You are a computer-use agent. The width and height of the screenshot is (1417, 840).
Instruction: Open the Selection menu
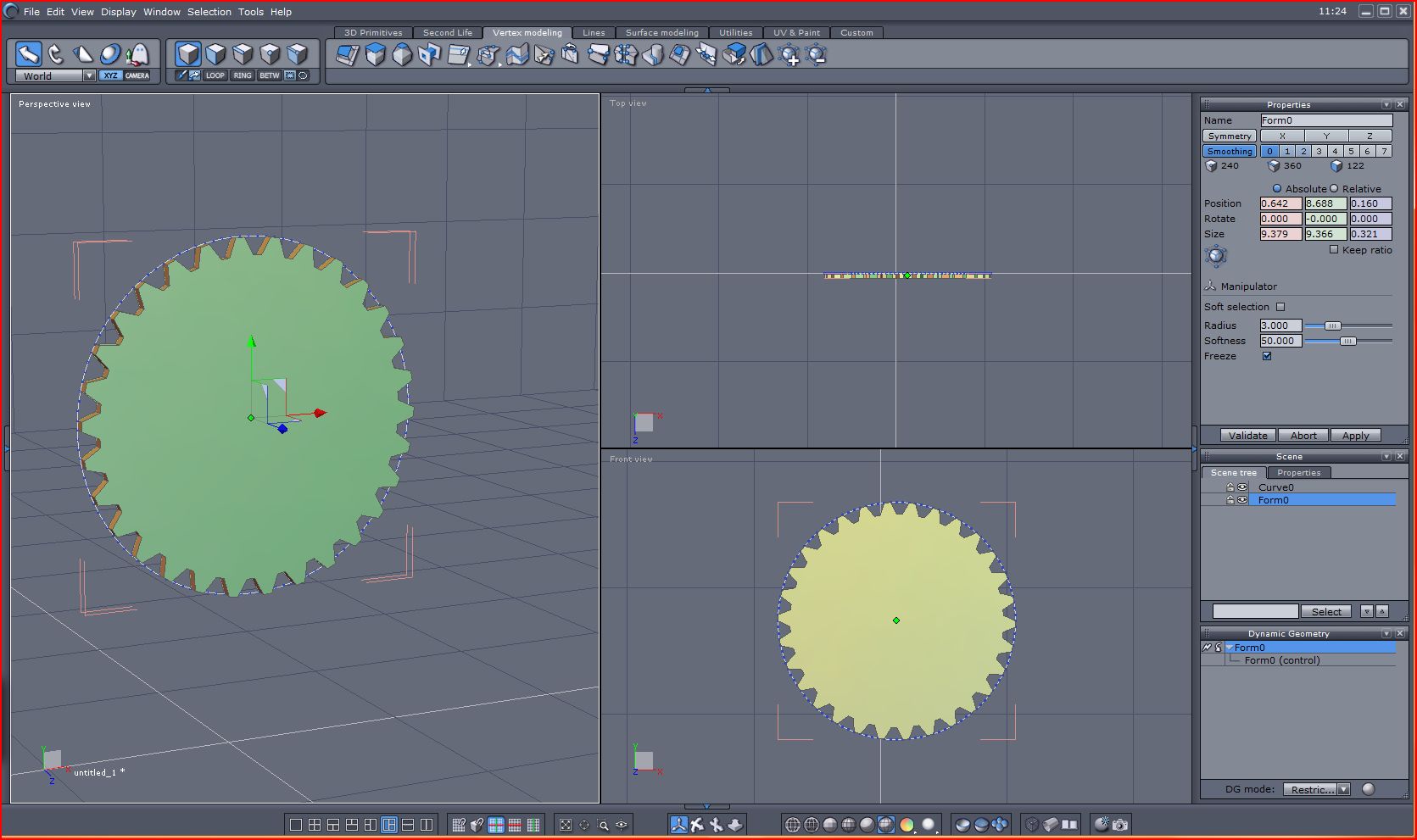[x=209, y=12]
